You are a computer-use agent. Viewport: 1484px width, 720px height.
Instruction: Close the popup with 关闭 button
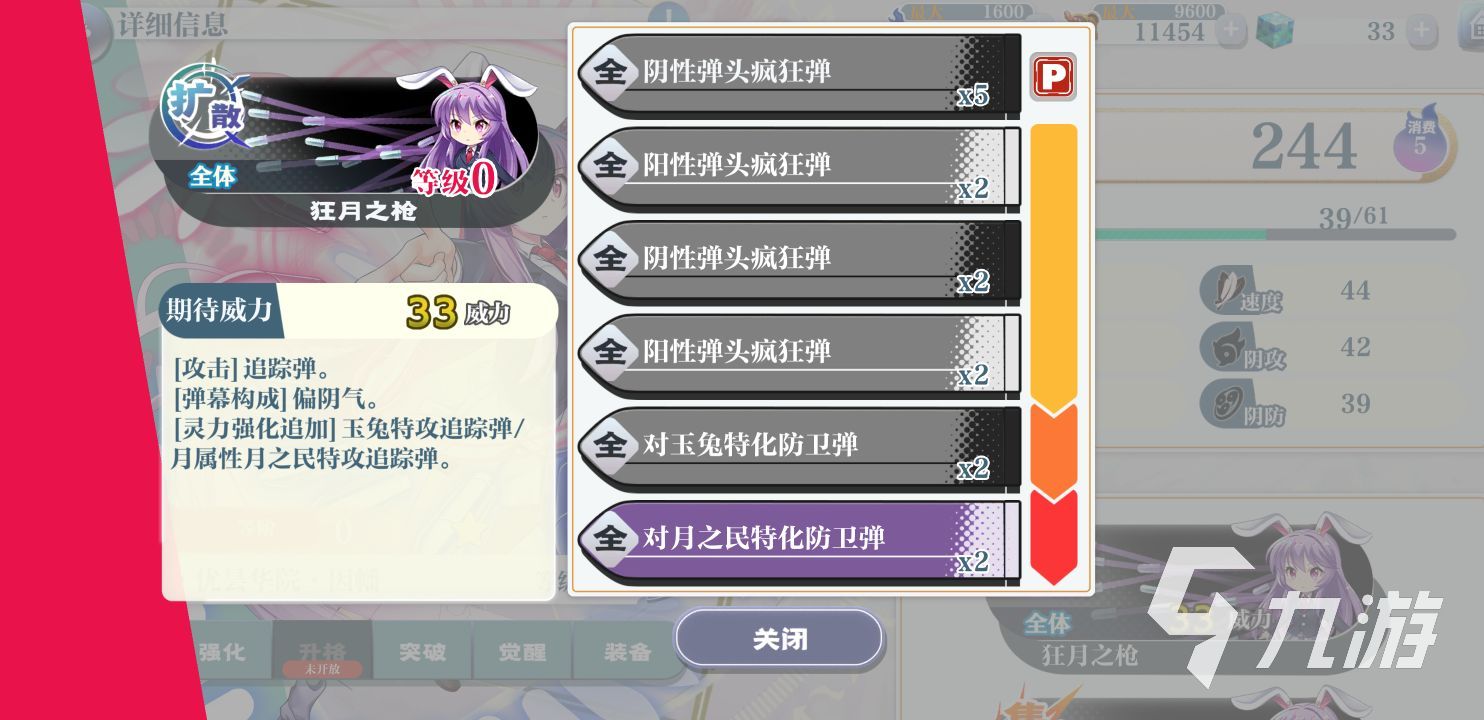[779, 639]
